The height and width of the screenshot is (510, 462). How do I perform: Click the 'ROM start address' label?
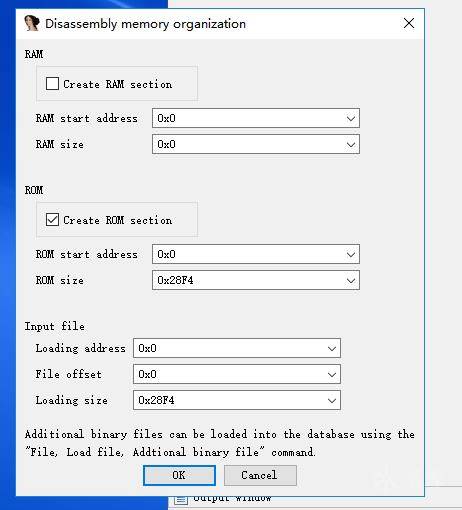[x=87, y=254]
